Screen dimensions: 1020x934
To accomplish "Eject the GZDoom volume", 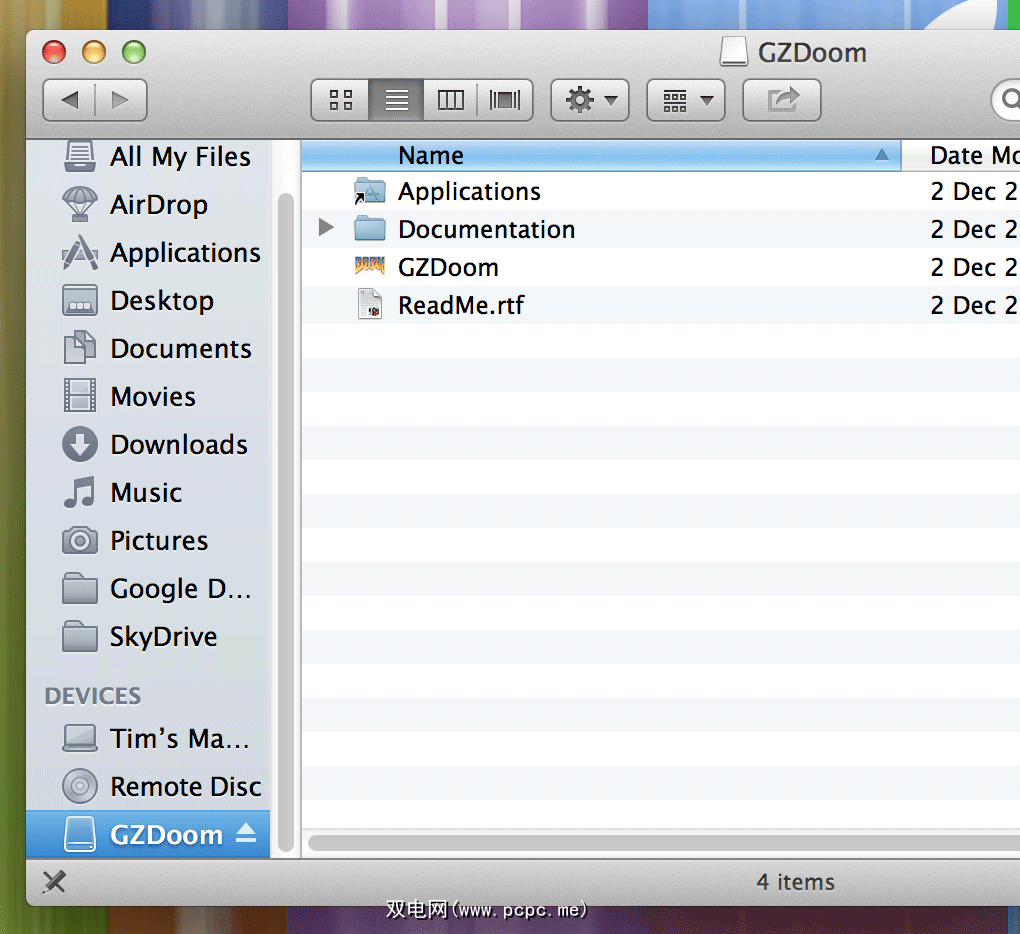I will 246,833.
